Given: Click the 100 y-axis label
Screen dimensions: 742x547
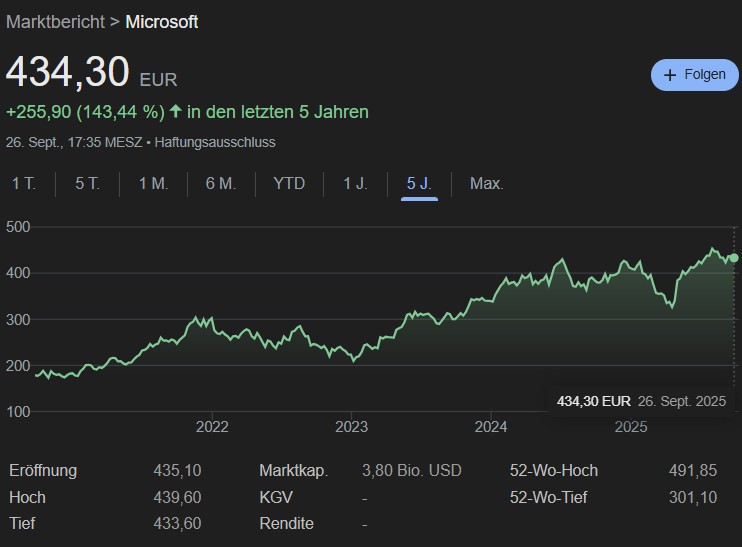Looking at the screenshot, I should pyautogui.click(x=18, y=412).
